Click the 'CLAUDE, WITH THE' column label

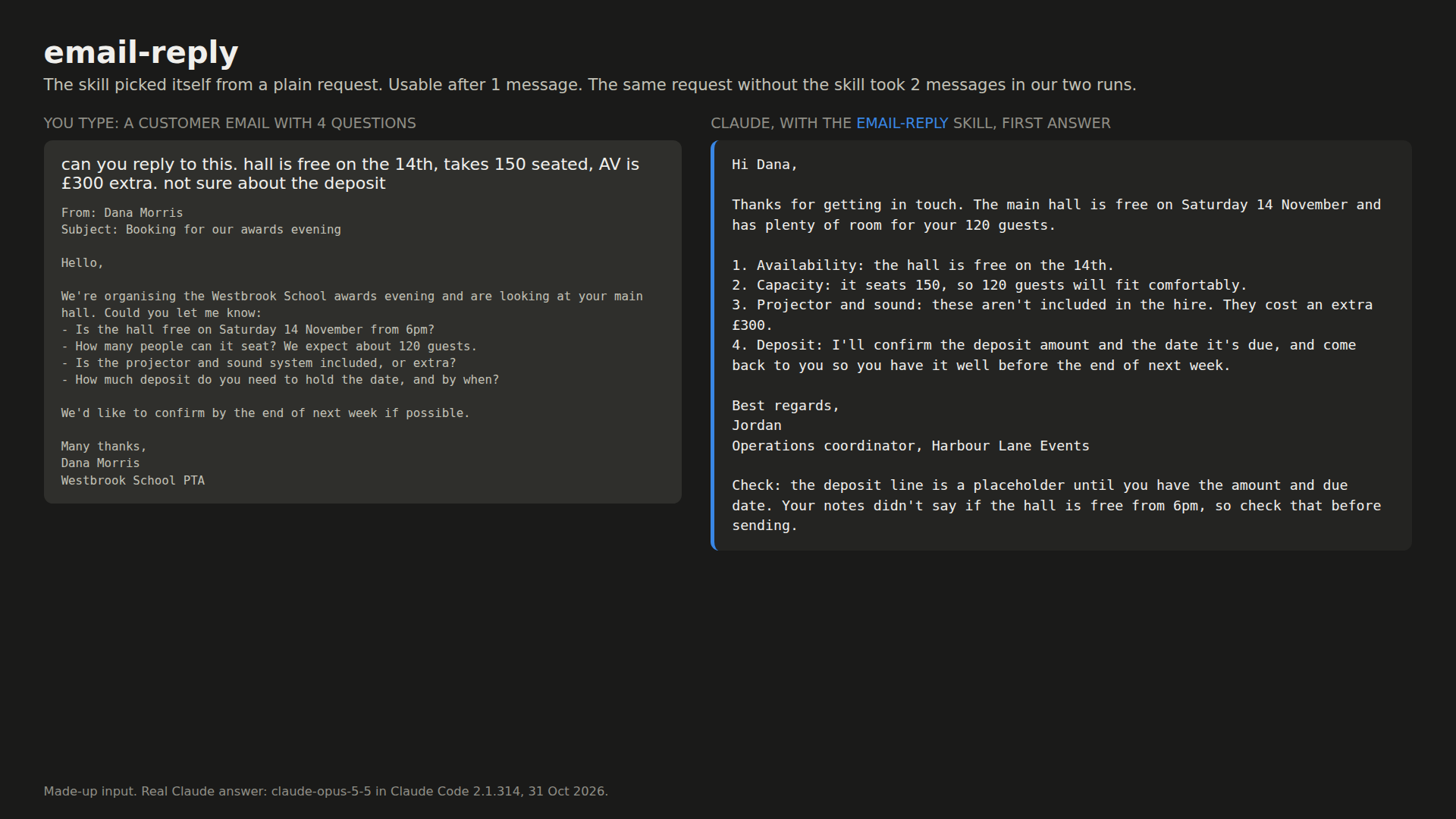(910, 123)
